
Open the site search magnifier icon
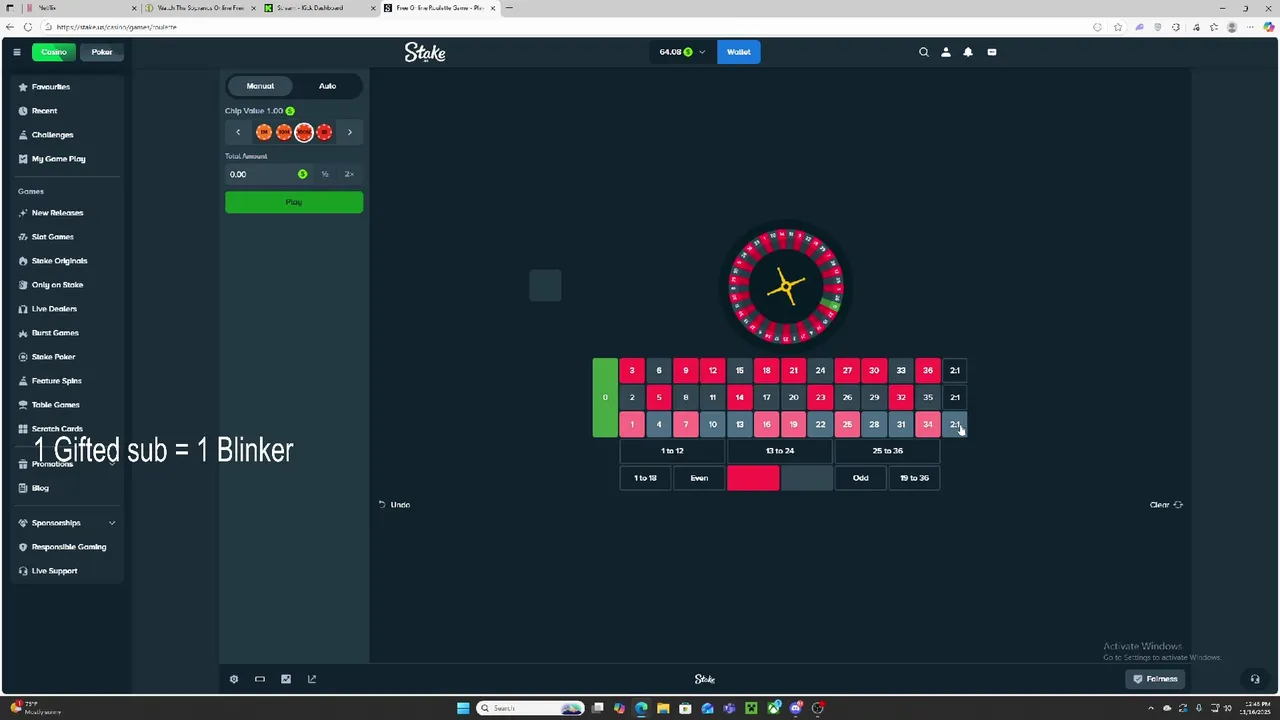pyautogui.click(x=924, y=52)
